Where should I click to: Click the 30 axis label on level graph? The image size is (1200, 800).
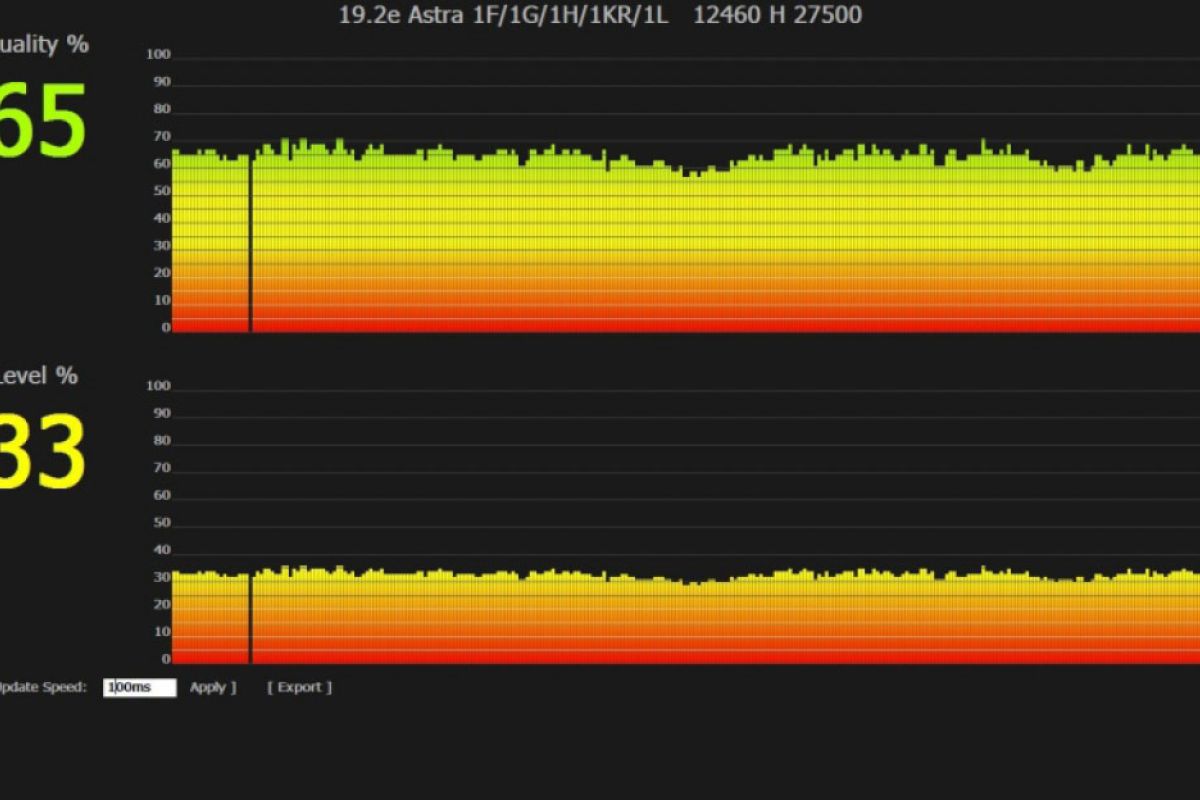tap(162, 577)
